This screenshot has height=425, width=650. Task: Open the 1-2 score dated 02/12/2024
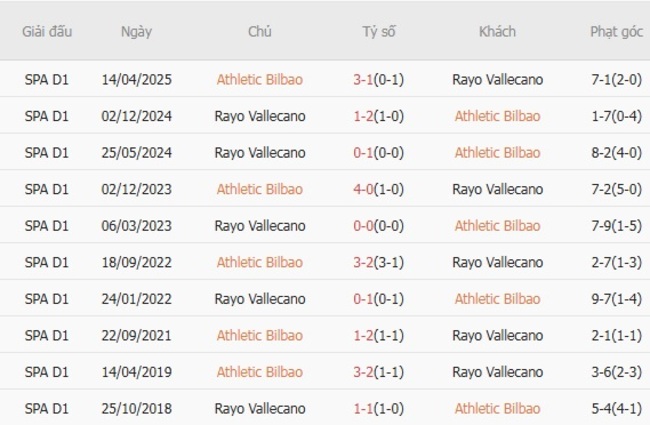click(366, 116)
